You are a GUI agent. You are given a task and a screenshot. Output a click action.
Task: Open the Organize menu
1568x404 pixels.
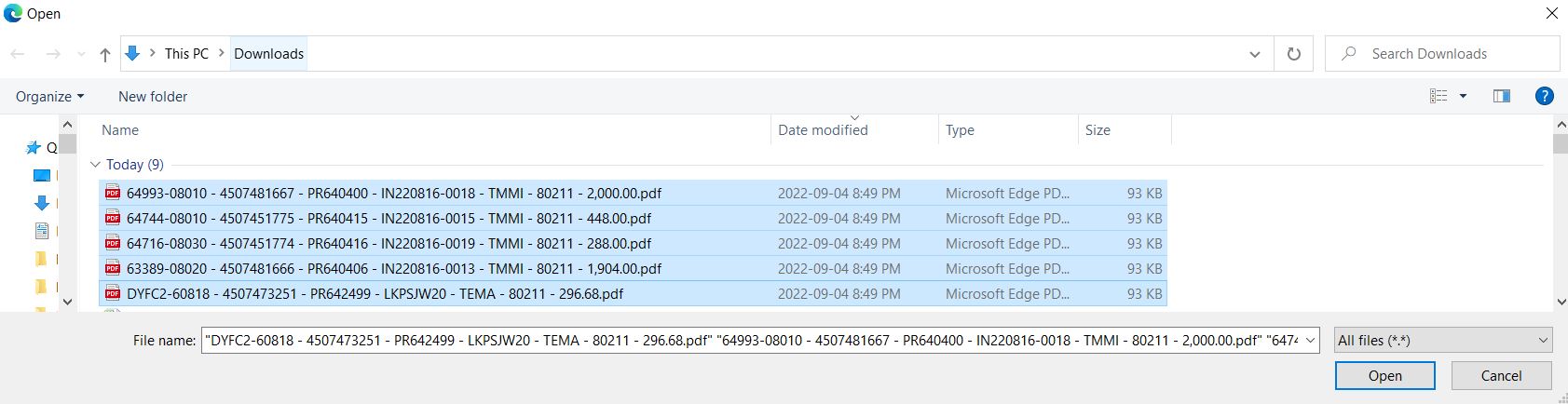point(49,96)
